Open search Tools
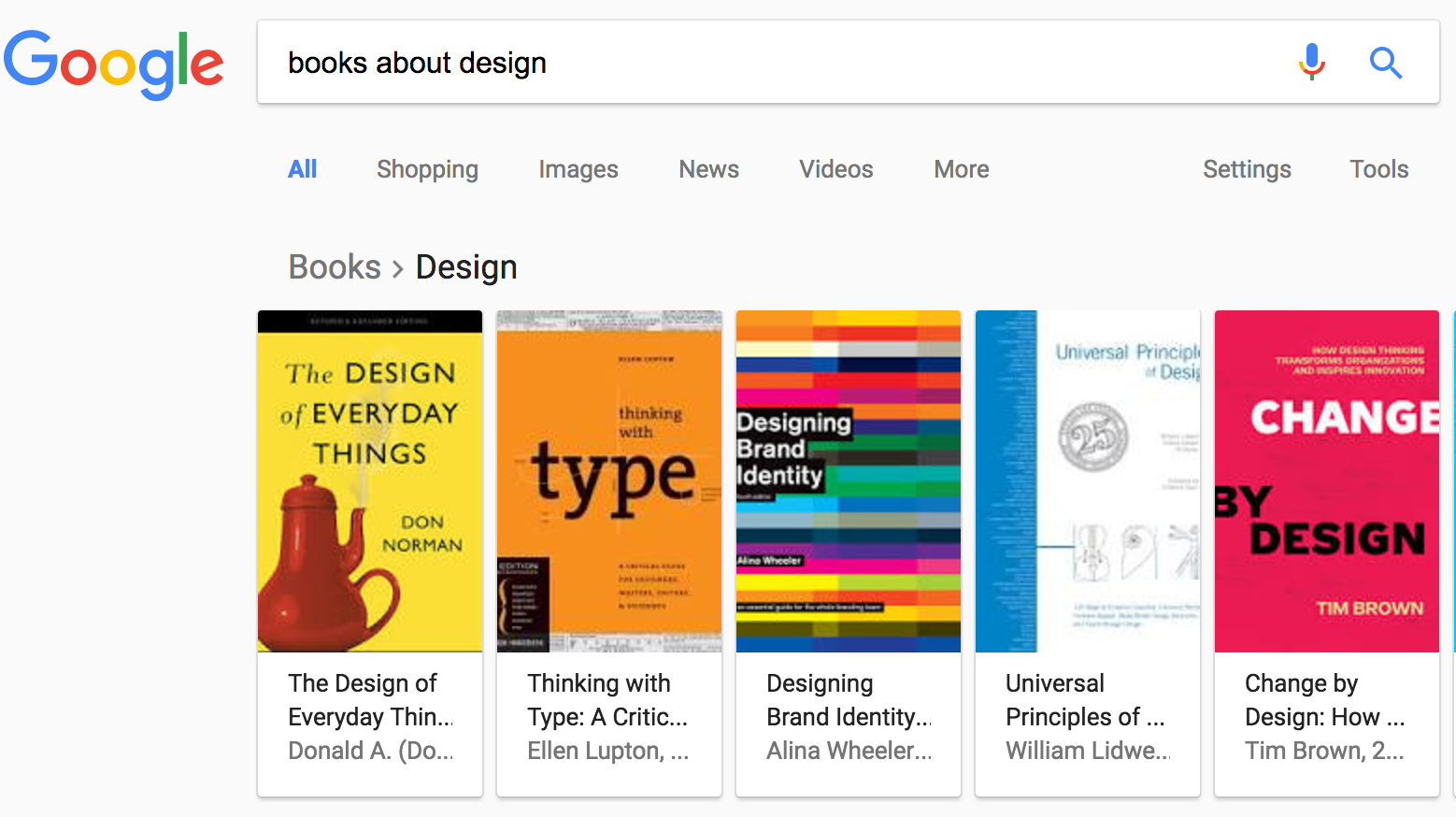The image size is (1456, 817). pyautogui.click(x=1378, y=169)
